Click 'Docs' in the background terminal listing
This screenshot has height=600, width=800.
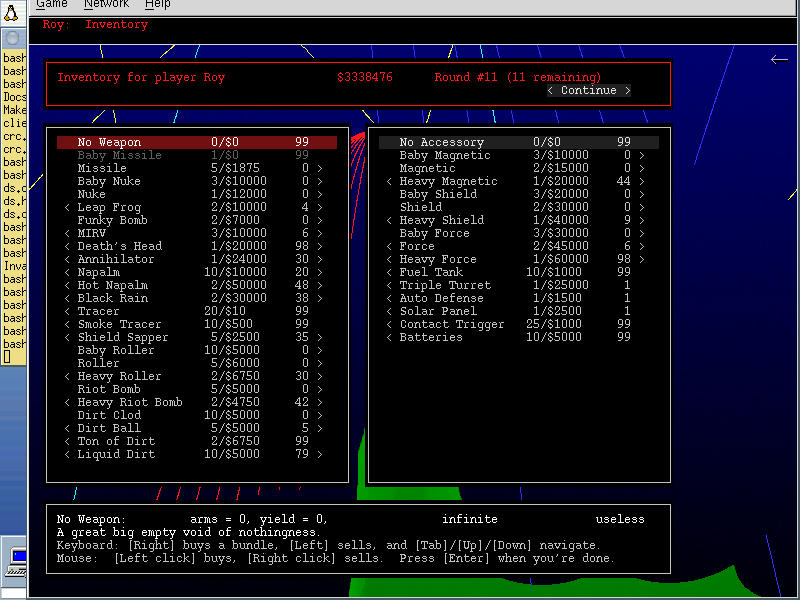14,97
